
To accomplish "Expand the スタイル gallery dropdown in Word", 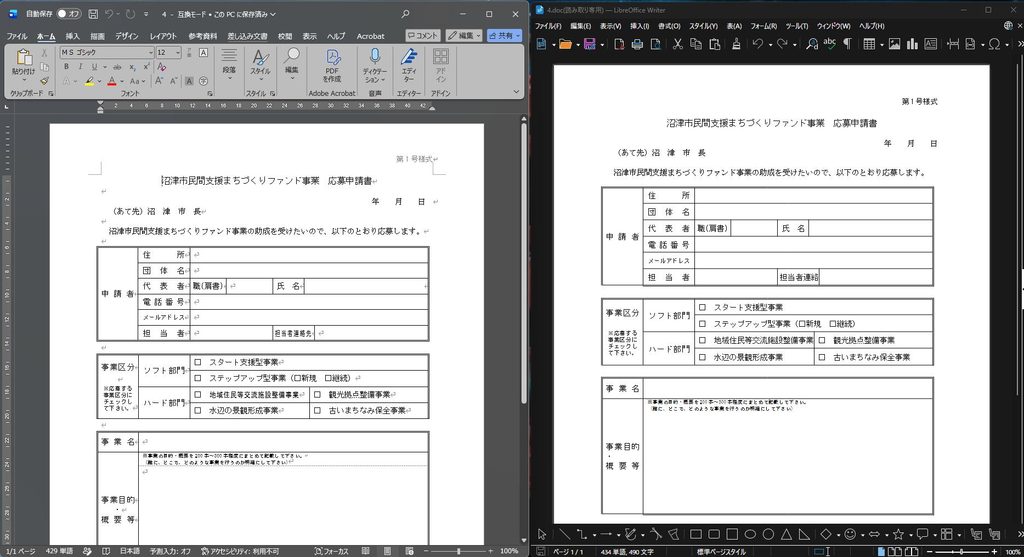I will coord(260,78).
